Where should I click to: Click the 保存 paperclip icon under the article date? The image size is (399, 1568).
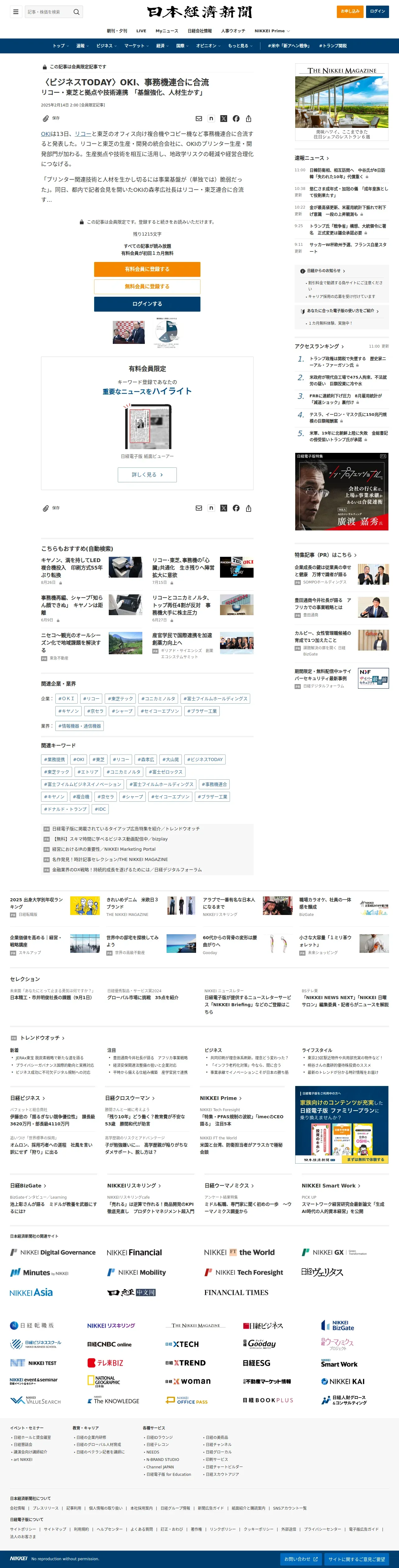click(46, 119)
